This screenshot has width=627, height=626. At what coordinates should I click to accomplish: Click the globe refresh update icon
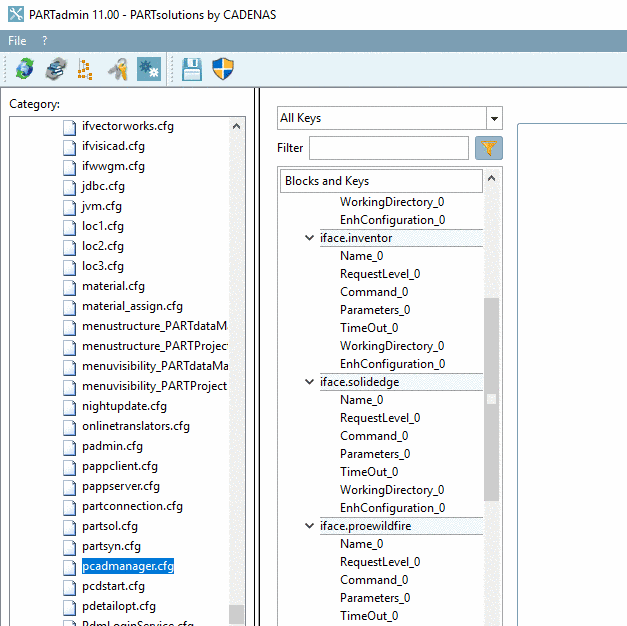[24, 69]
